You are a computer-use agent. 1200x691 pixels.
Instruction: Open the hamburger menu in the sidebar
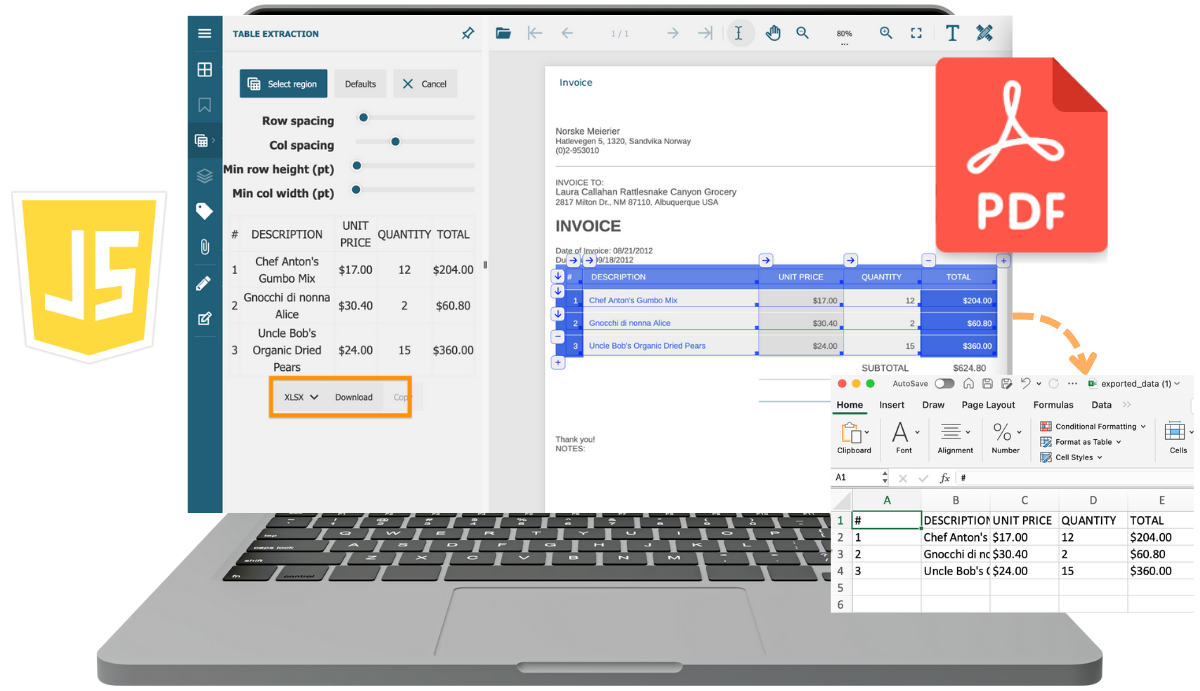(205, 34)
